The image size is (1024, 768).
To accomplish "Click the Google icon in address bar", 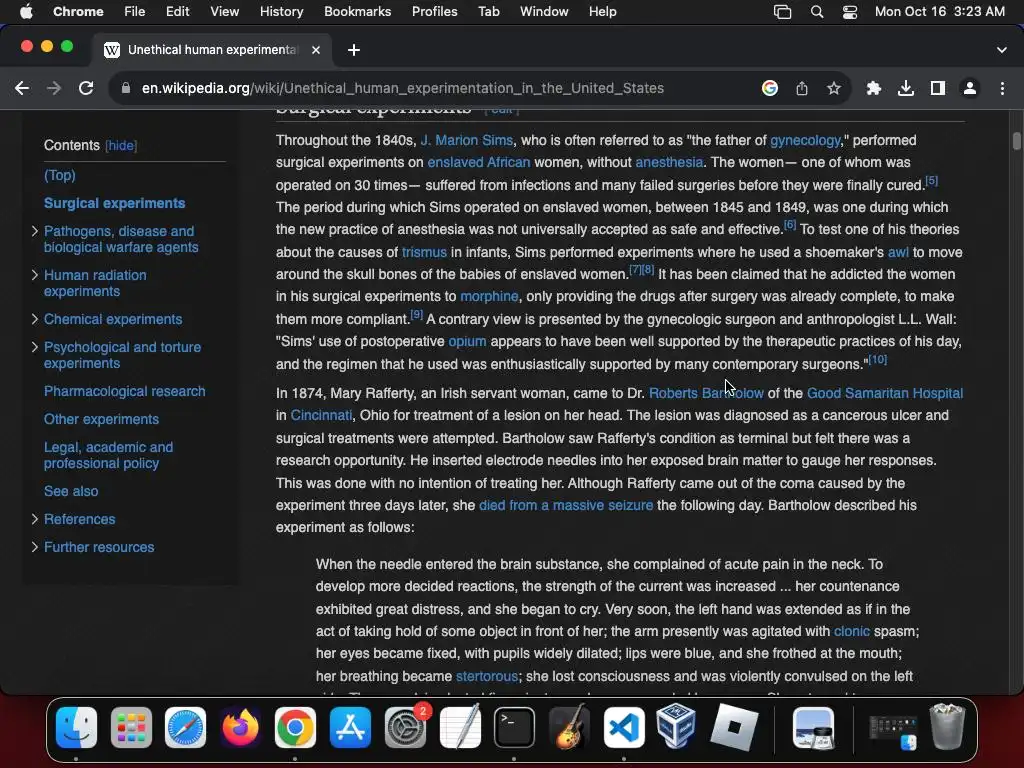I will (769, 88).
